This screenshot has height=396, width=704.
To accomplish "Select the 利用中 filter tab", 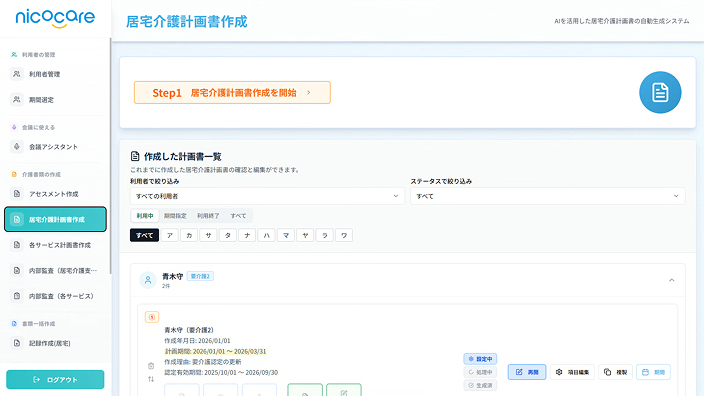I will pyautogui.click(x=145, y=216).
